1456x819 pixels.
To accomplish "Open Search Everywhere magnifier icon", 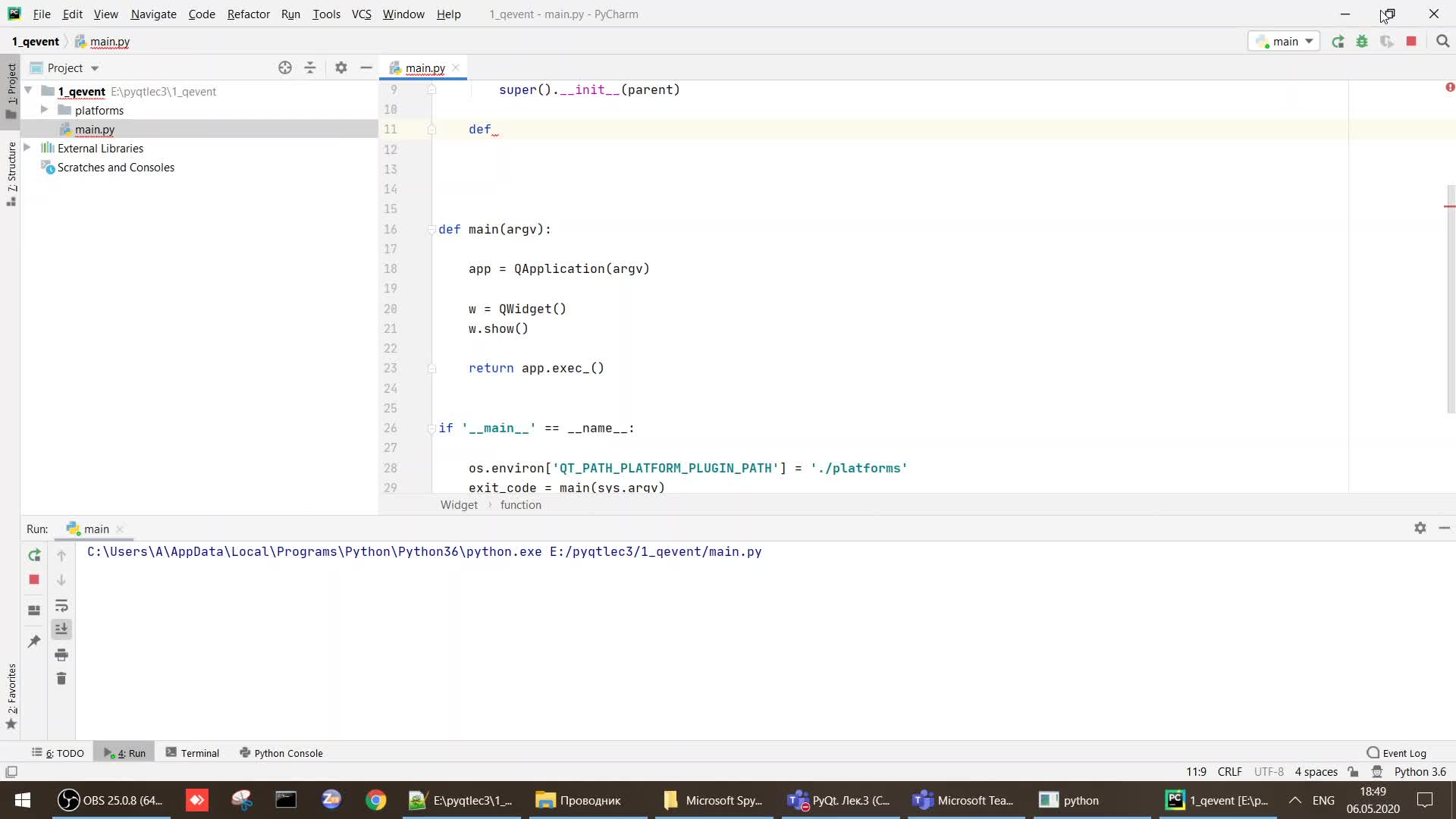I will tap(1442, 42).
